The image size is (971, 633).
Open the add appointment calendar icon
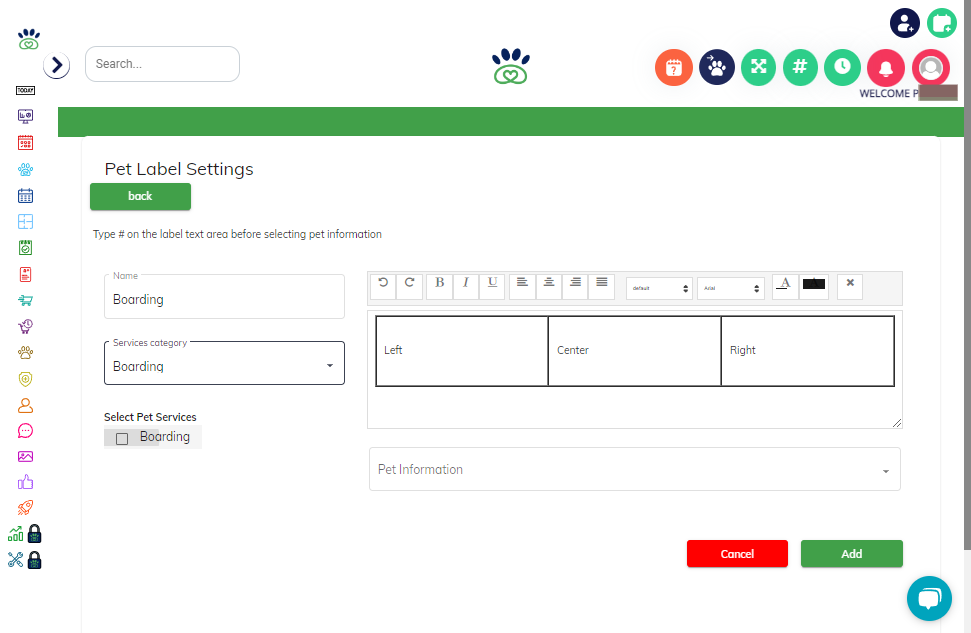(942, 24)
